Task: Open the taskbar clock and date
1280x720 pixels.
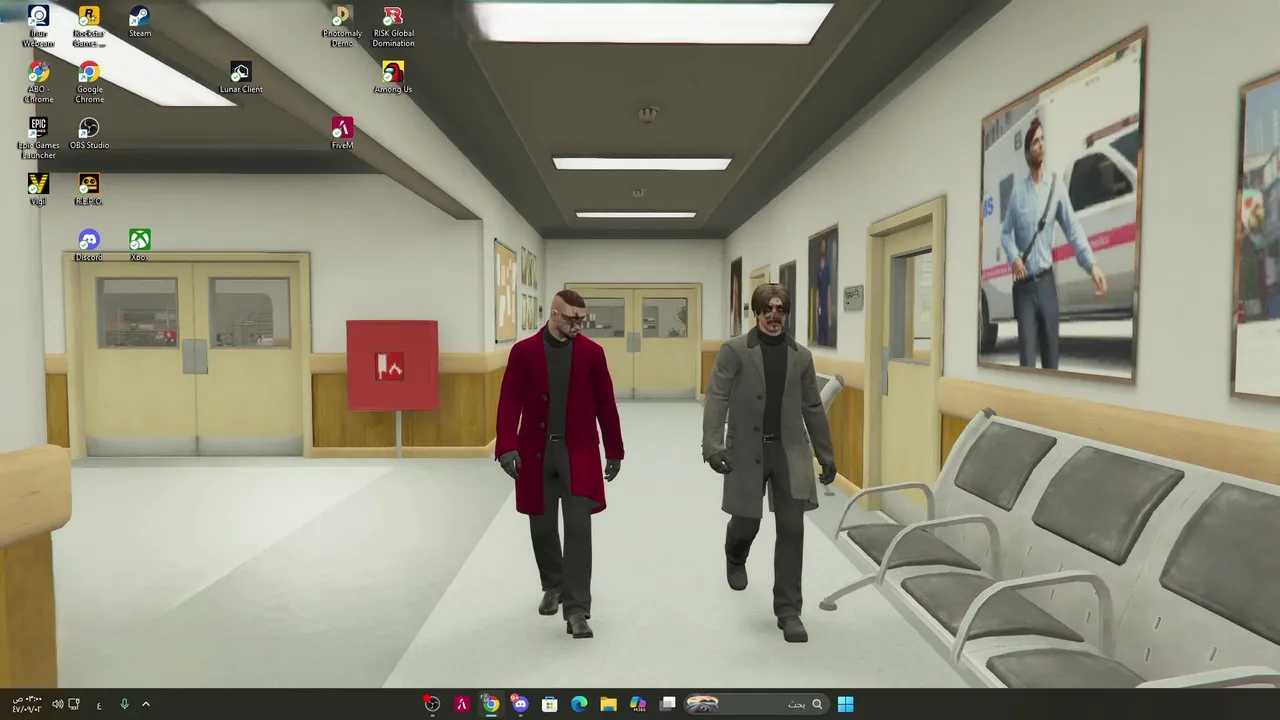Action: point(27,704)
